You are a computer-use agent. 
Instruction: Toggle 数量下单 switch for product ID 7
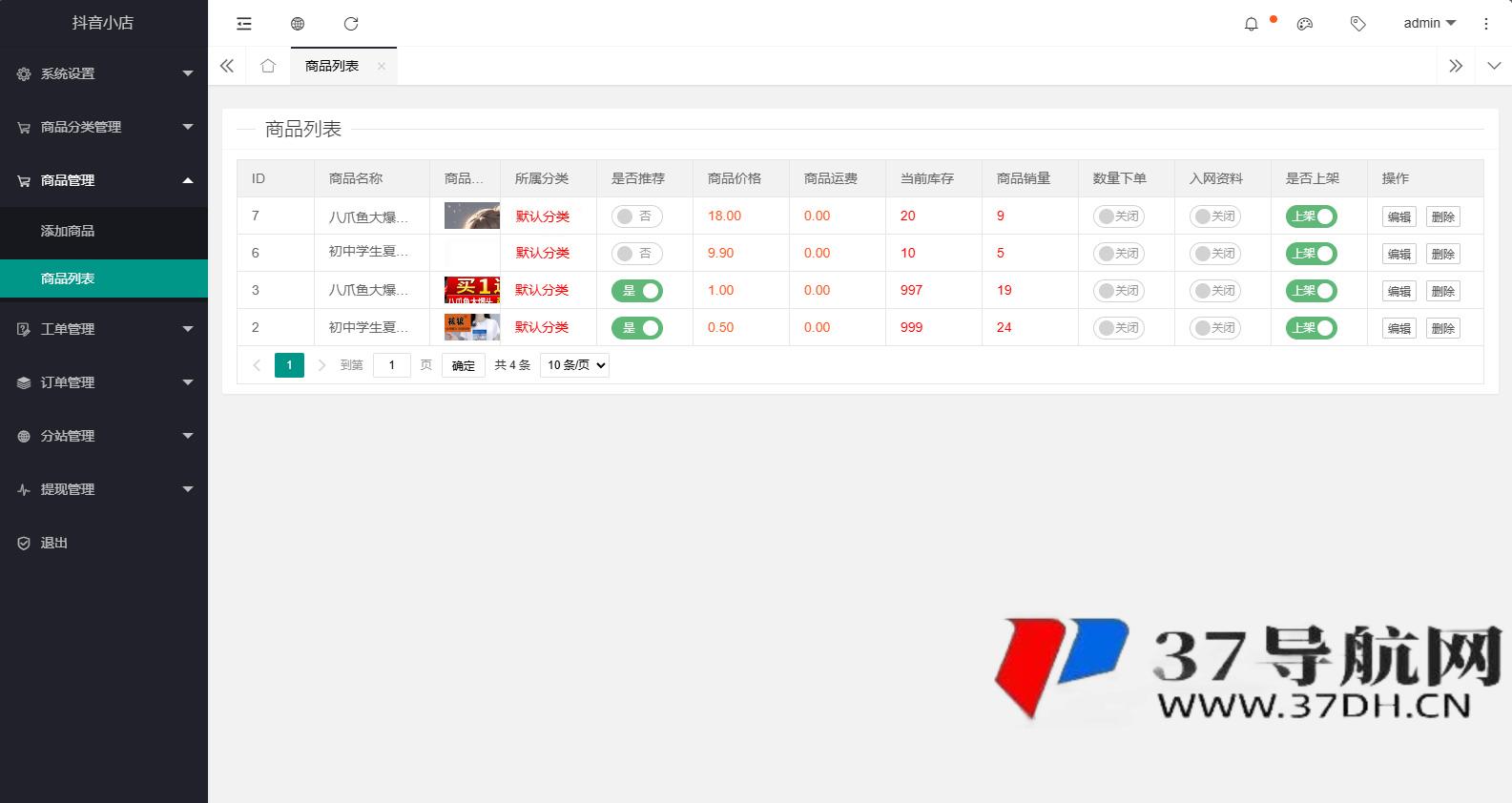pos(1119,216)
